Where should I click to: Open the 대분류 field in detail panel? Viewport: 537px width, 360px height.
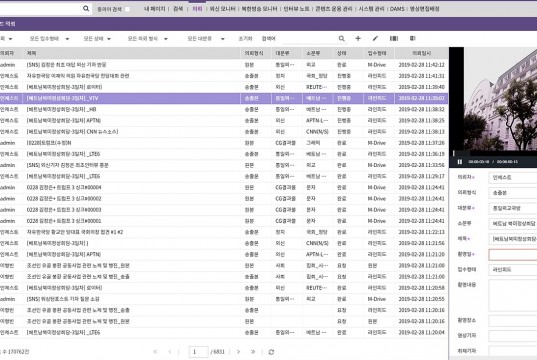pyautogui.click(x=513, y=208)
